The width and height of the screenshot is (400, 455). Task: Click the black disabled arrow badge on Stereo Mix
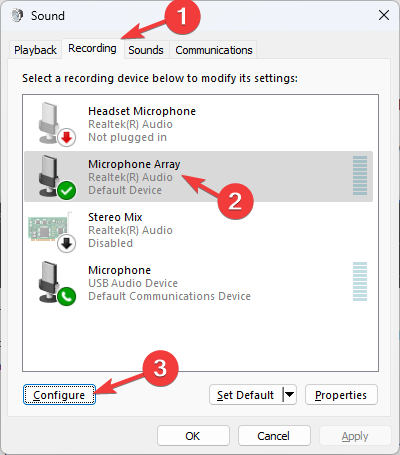point(67,244)
